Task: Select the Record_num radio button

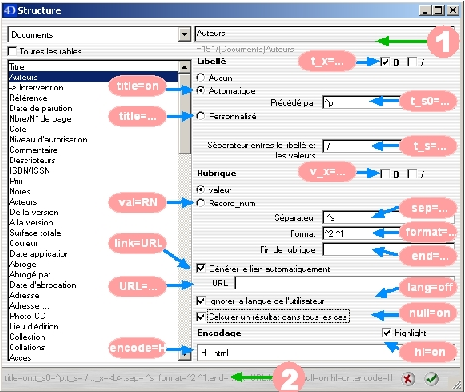Action: tap(201, 203)
